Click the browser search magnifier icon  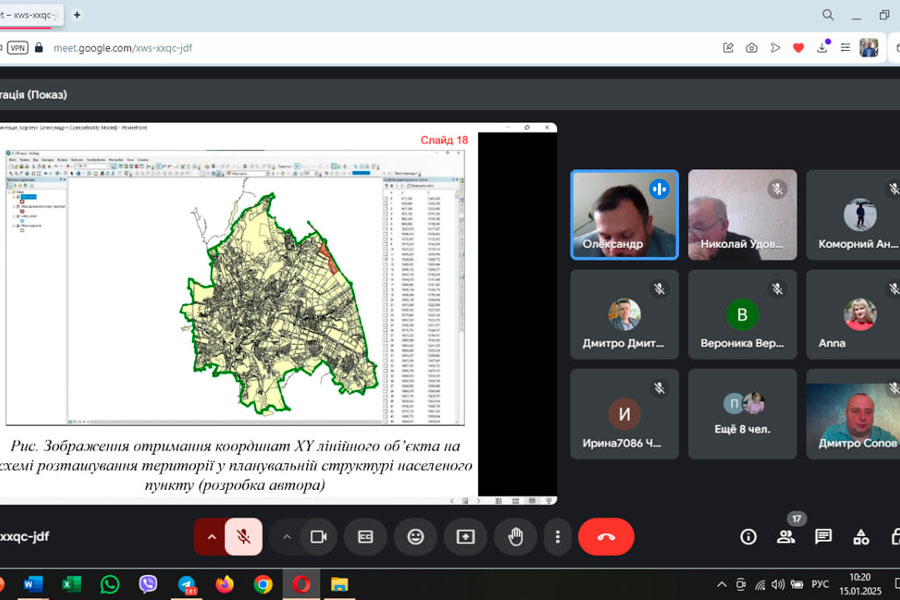pyautogui.click(x=828, y=15)
